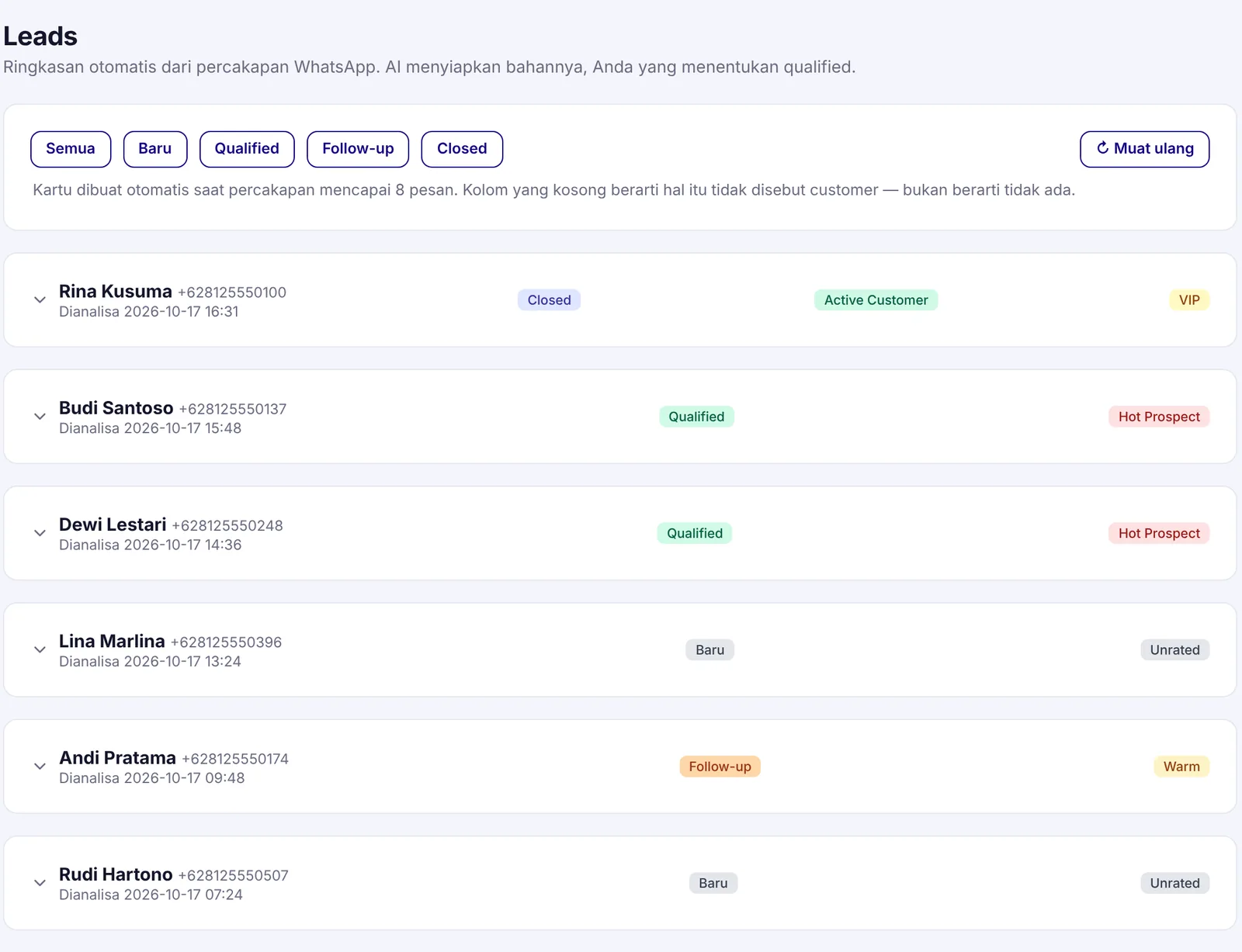
Task: Click phone number +628125550248
Action: point(227,526)
